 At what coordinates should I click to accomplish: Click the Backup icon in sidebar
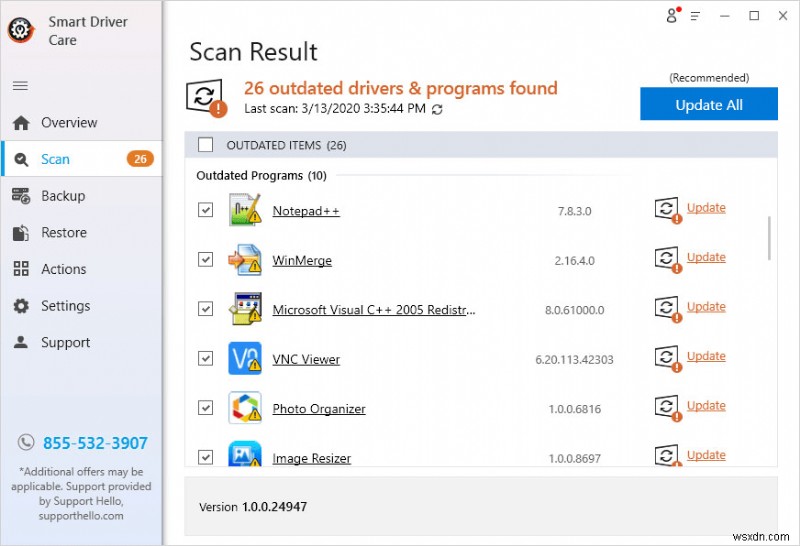coord(21,196)
